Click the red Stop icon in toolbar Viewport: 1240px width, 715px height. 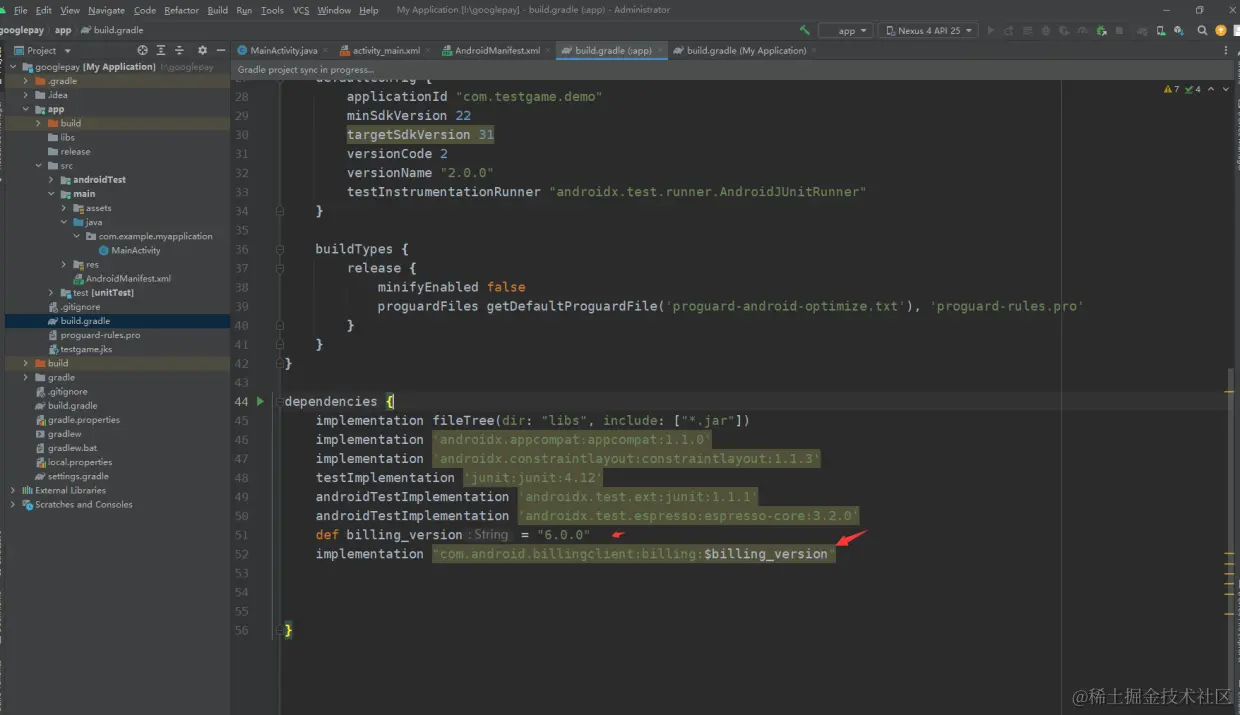point(1118,30)
